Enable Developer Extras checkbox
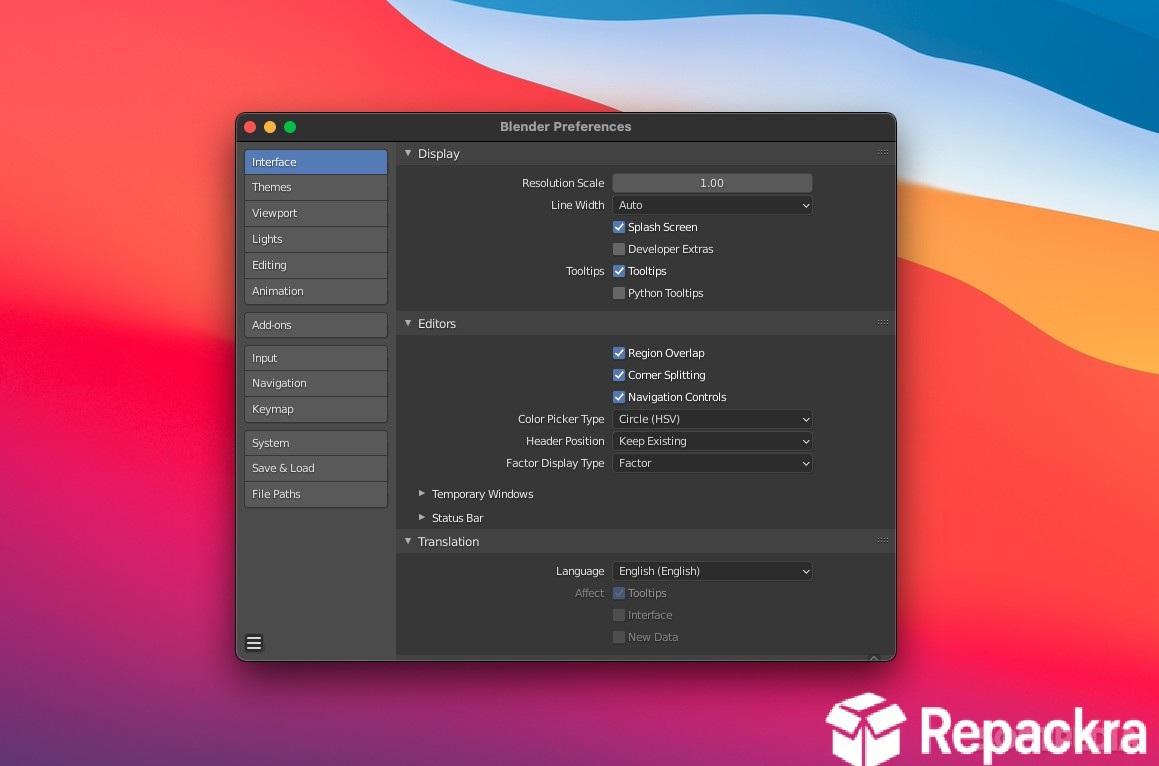 pyautogui.click(x=619, y=249)
